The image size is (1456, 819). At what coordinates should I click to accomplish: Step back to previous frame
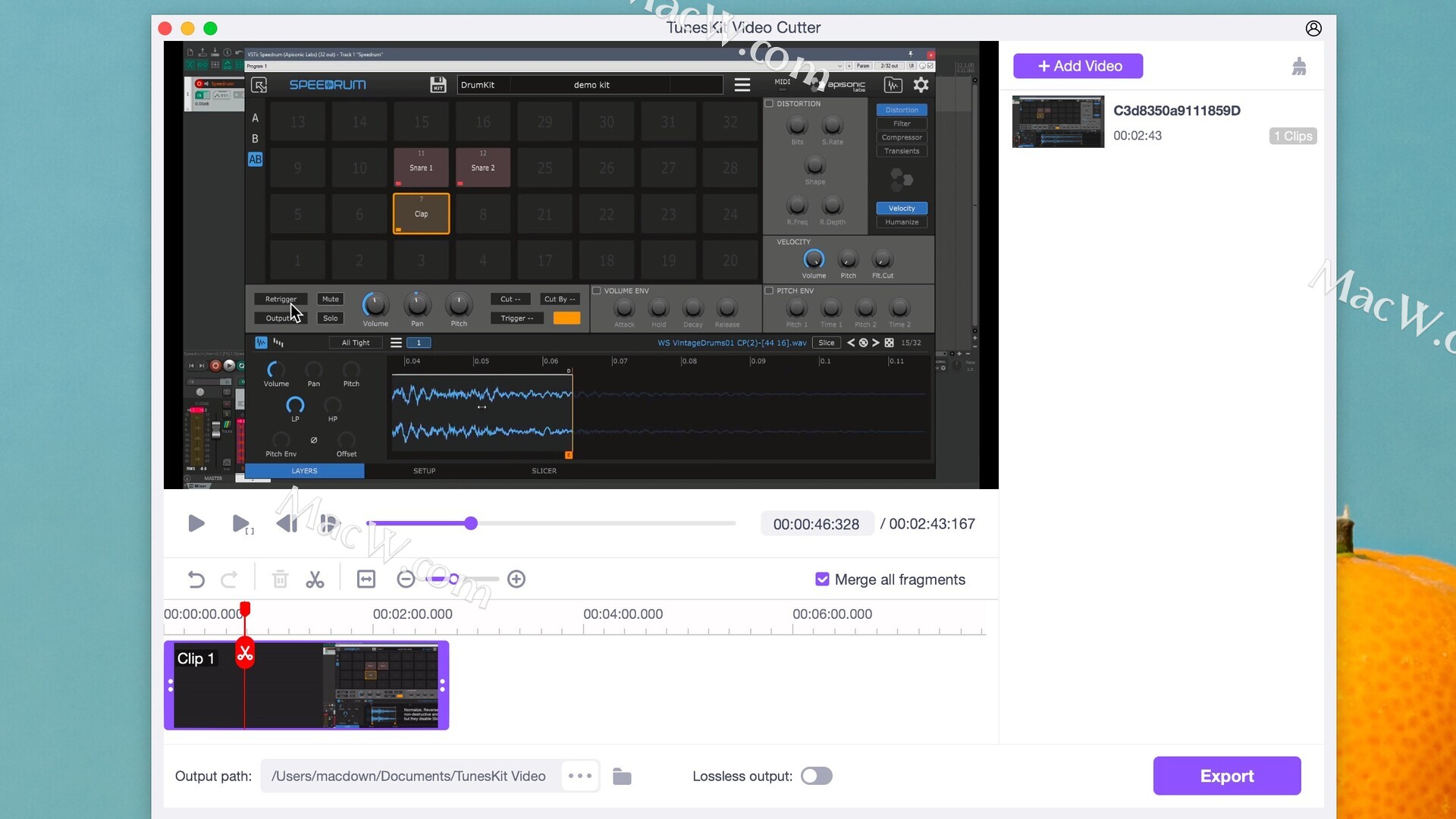coord(287,523)
